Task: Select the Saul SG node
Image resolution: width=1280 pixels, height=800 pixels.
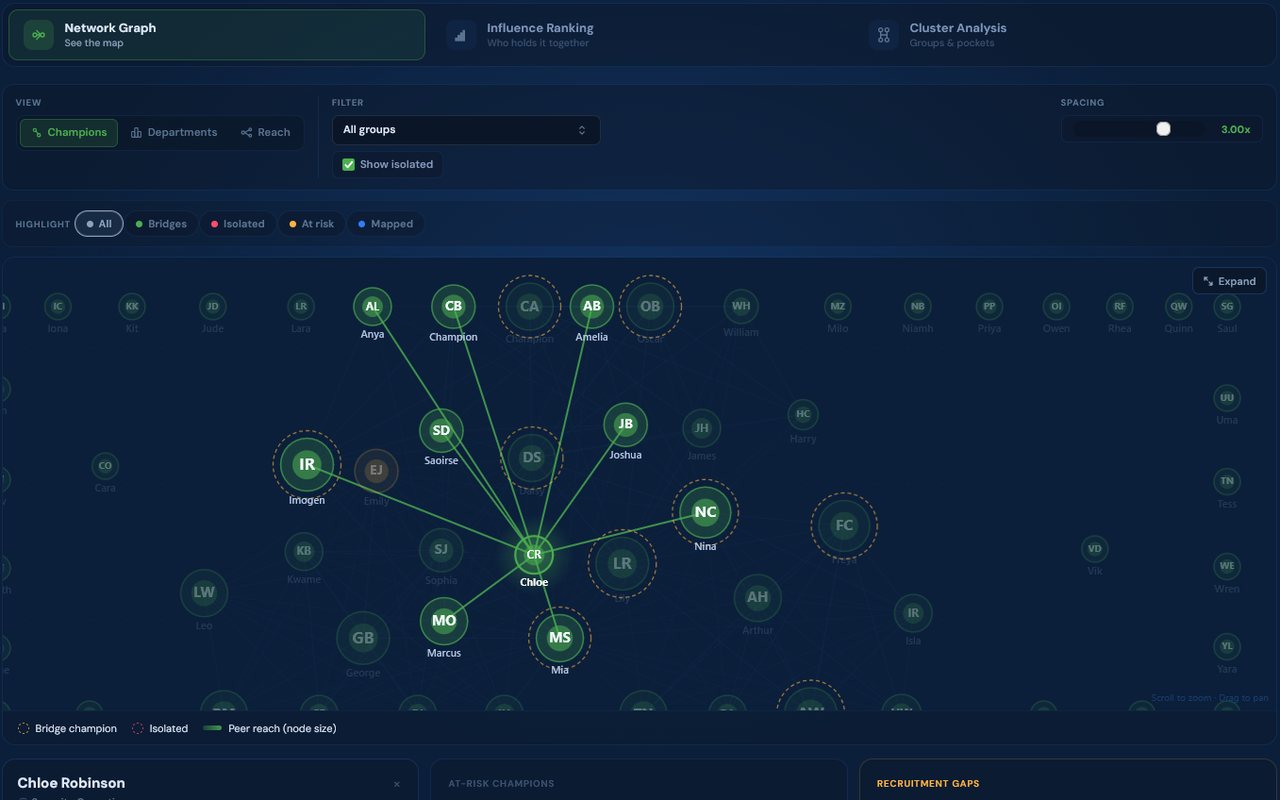Action: pos(1228,306)
